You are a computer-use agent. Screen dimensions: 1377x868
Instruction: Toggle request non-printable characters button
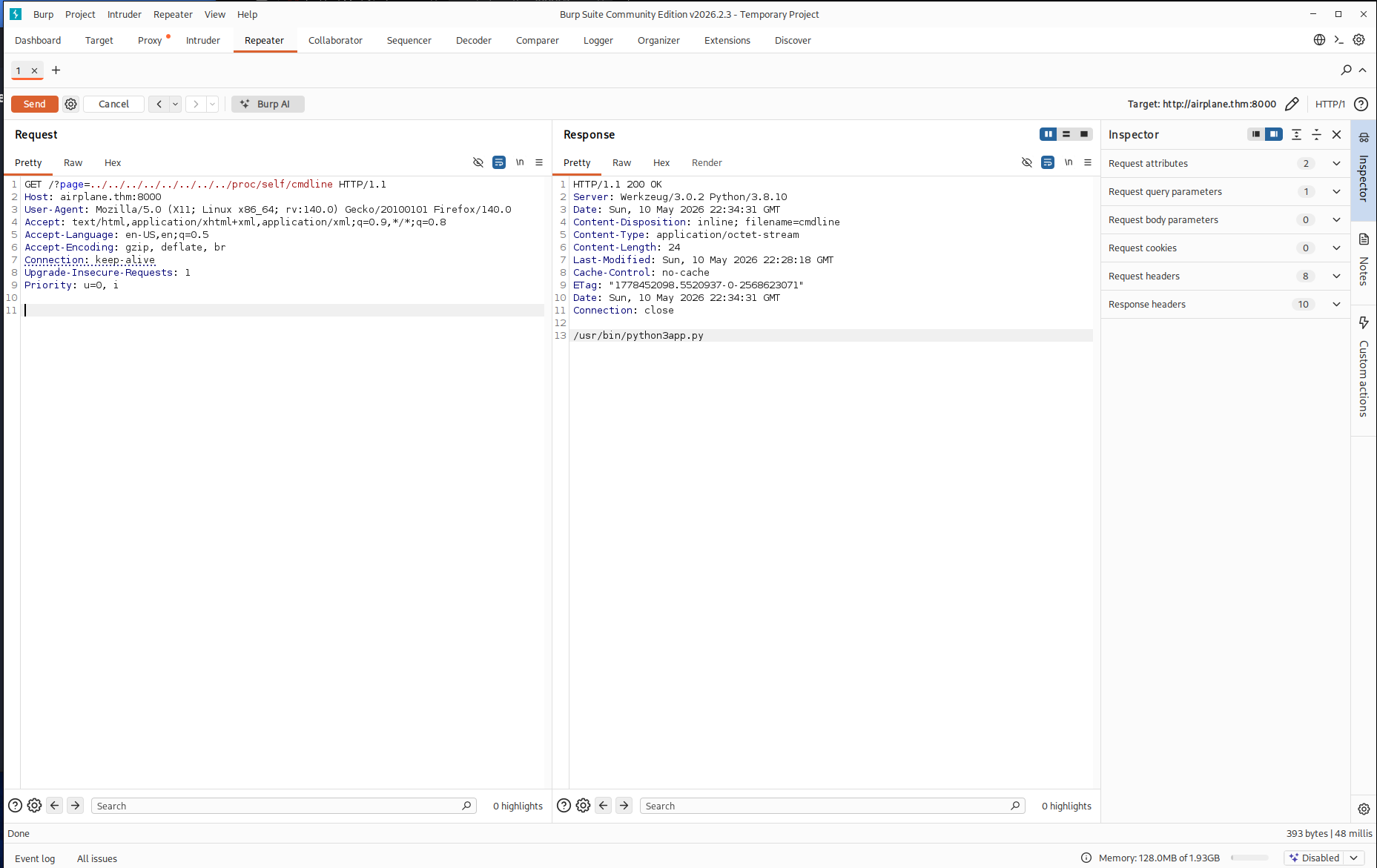(520, 162)
